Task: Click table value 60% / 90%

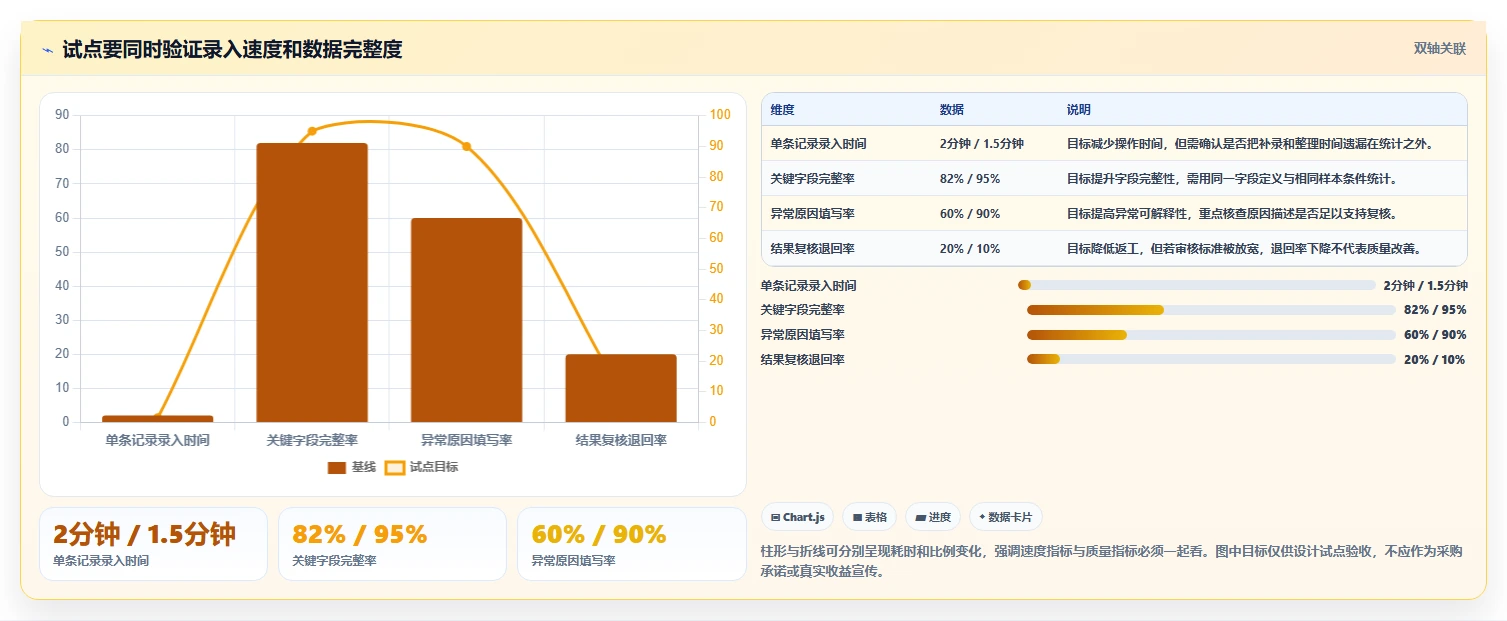Action: click(x=970, y=214)
